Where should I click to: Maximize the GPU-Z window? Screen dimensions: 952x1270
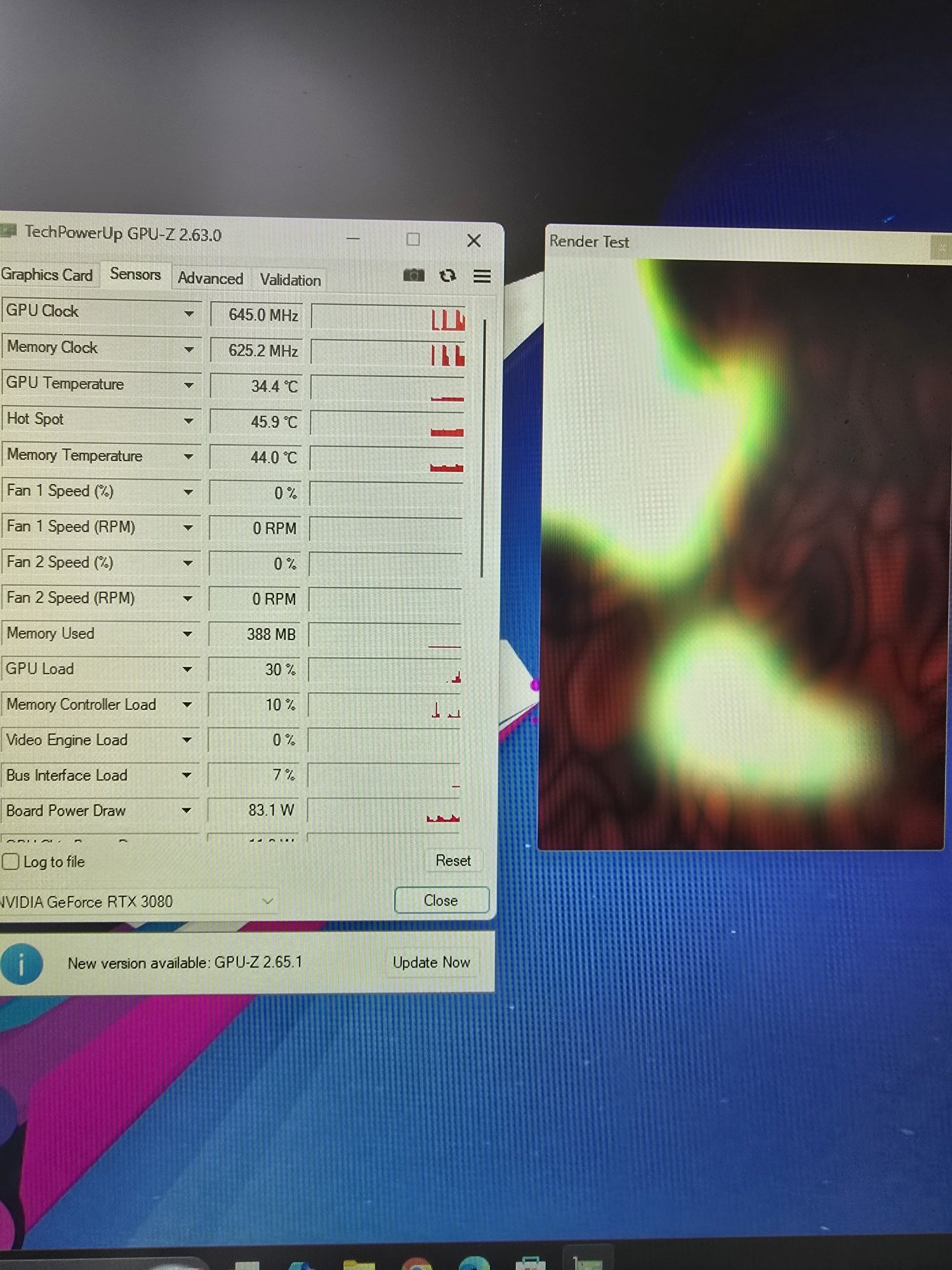coord(413,239)
